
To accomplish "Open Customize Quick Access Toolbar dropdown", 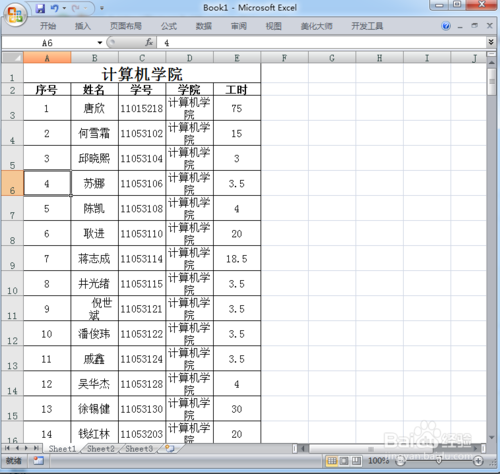I will (x=102, y=8).
